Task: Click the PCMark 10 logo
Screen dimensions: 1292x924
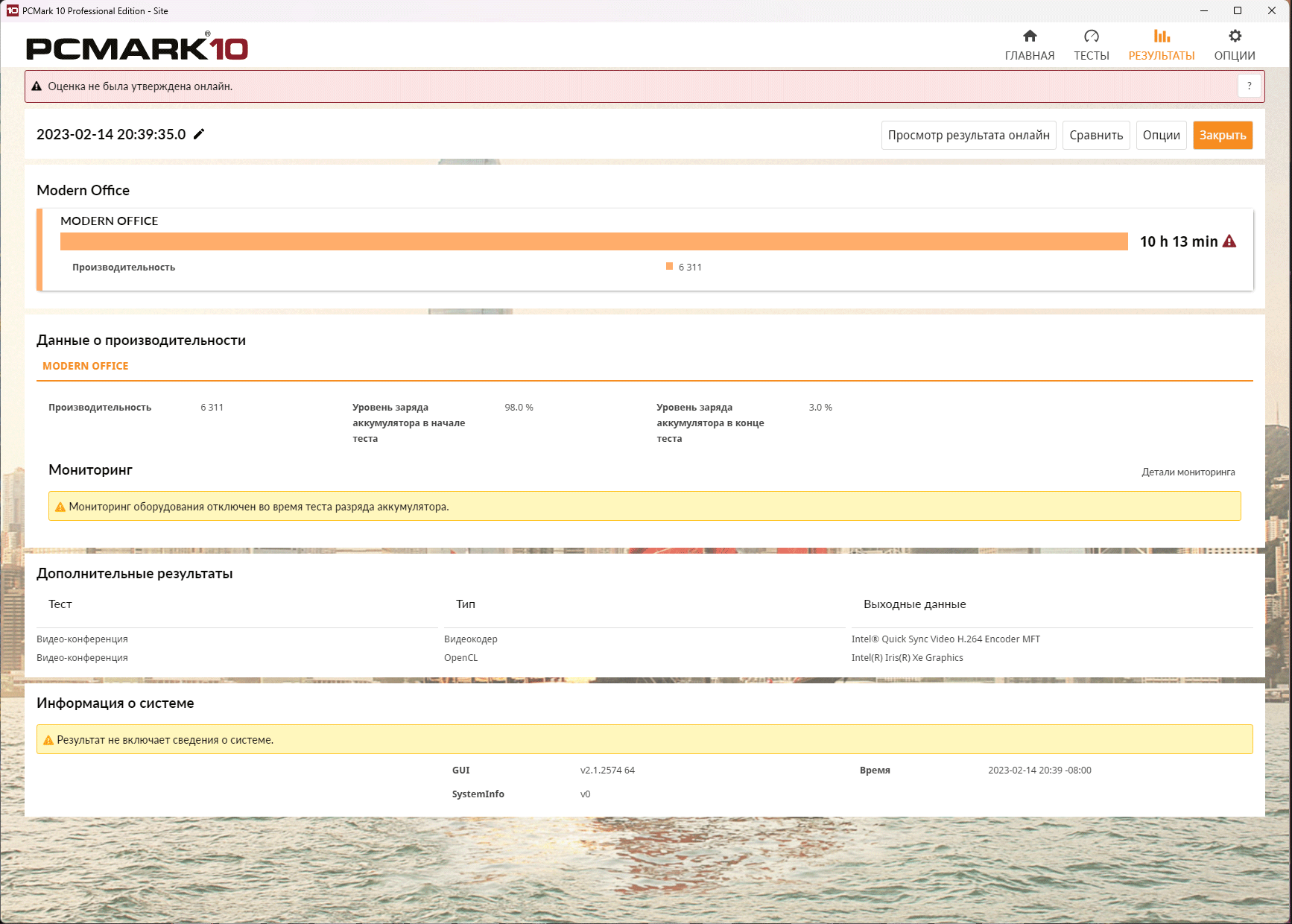Action: (137, 48)
